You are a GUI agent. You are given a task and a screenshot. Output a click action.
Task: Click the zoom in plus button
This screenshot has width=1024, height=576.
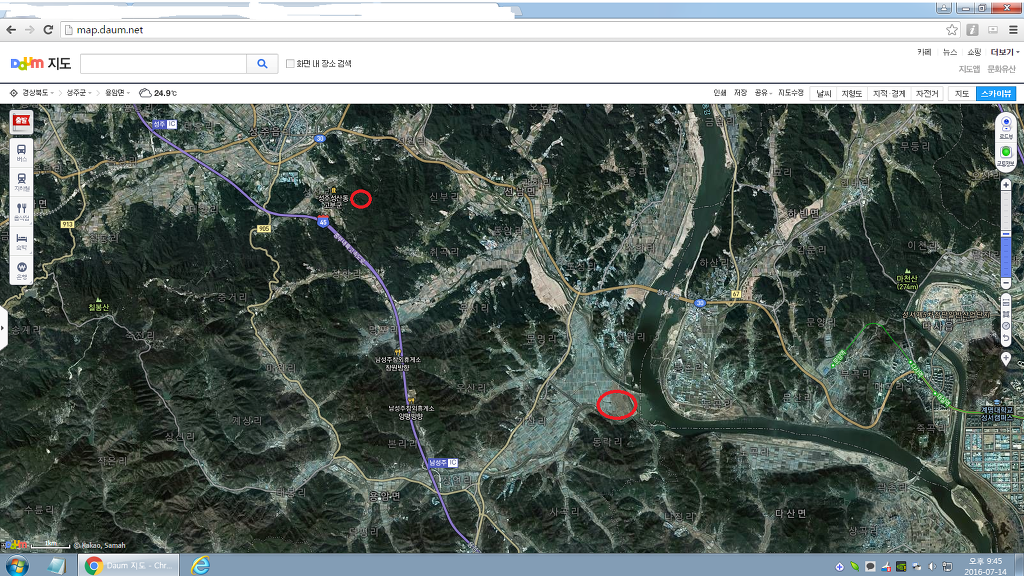tap(1005, 185)
